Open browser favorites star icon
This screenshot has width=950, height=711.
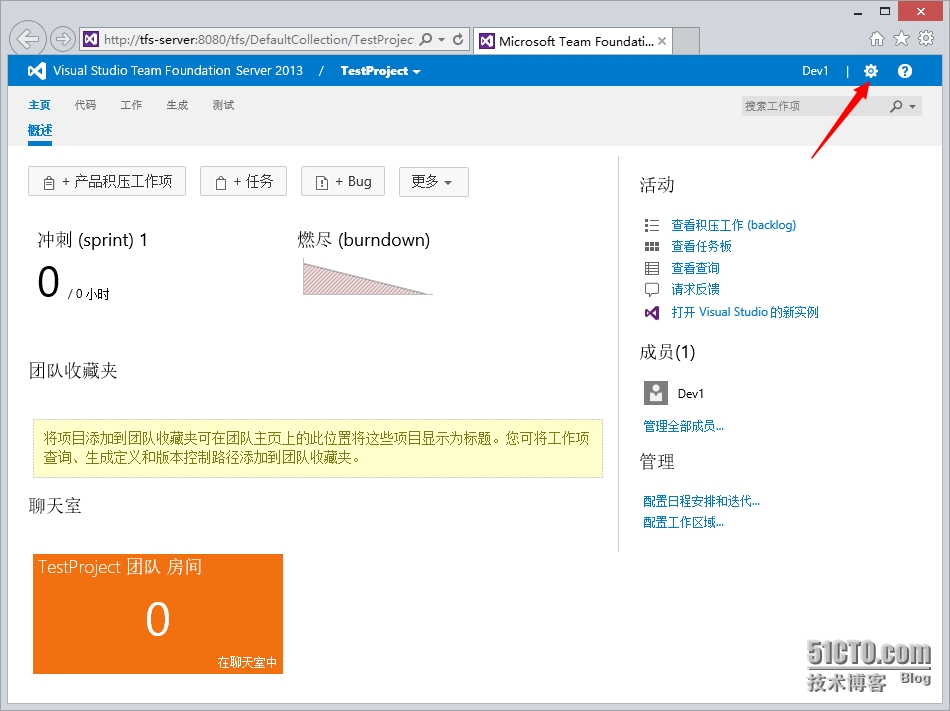coord(902,39)
